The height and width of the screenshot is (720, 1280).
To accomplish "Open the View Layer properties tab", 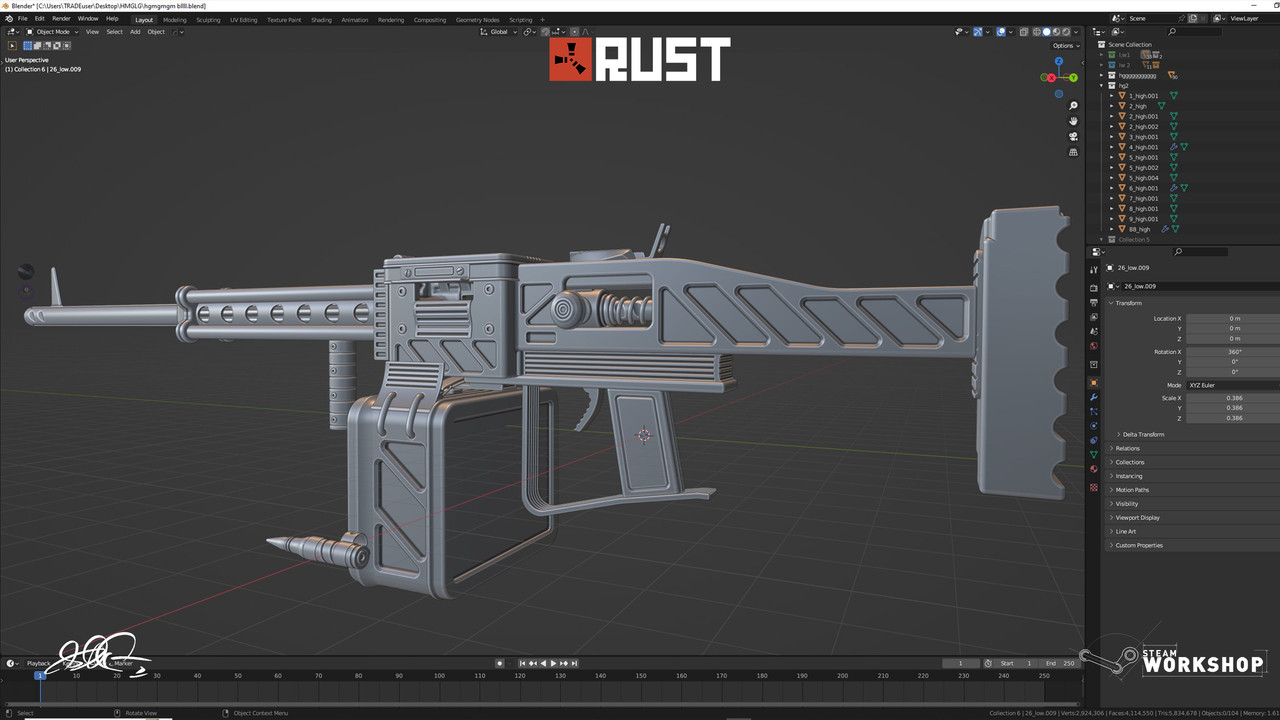I will (x=1094, y=317).
